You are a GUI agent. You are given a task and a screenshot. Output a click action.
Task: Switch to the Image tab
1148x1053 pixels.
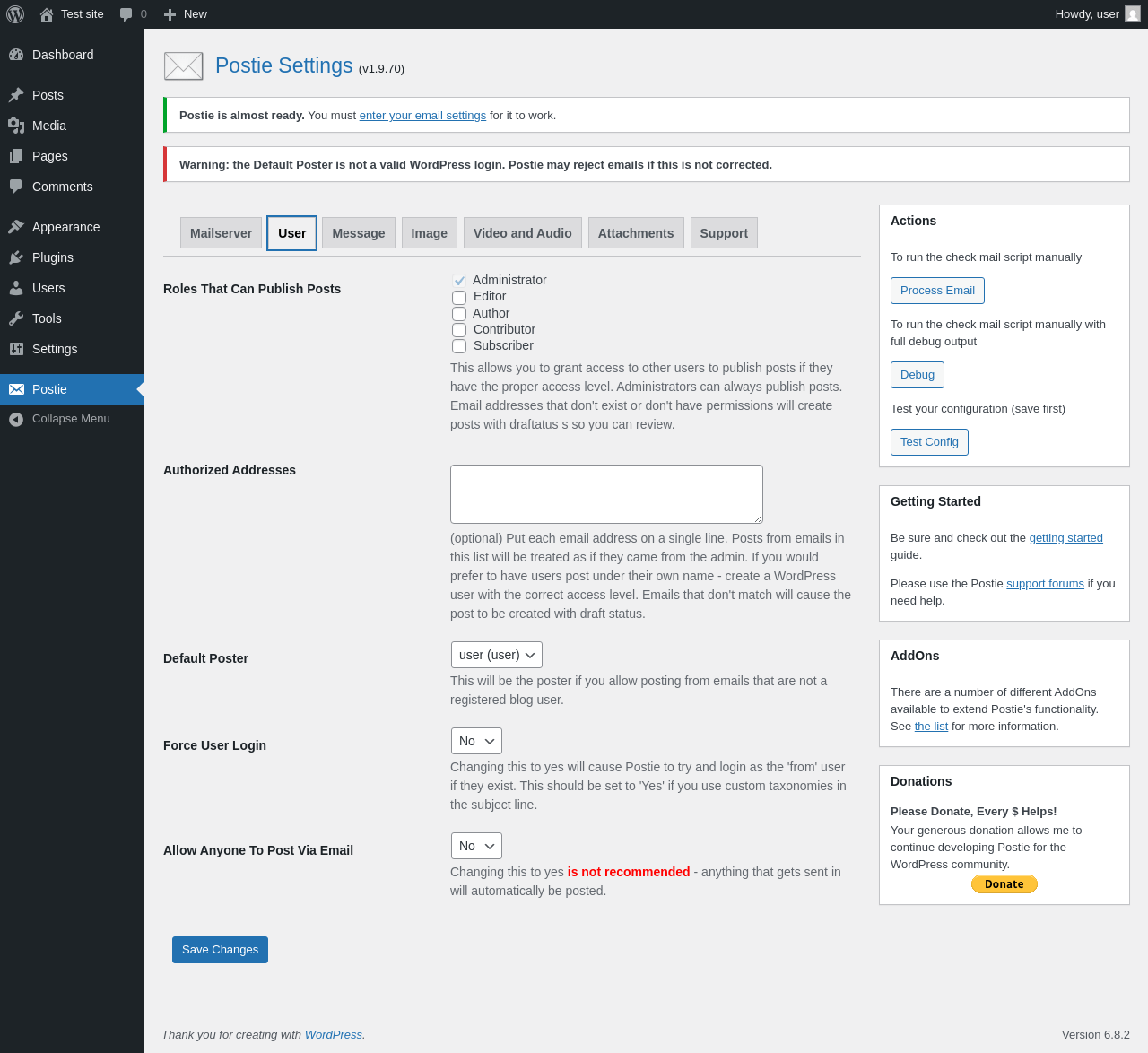click(430, 233)
